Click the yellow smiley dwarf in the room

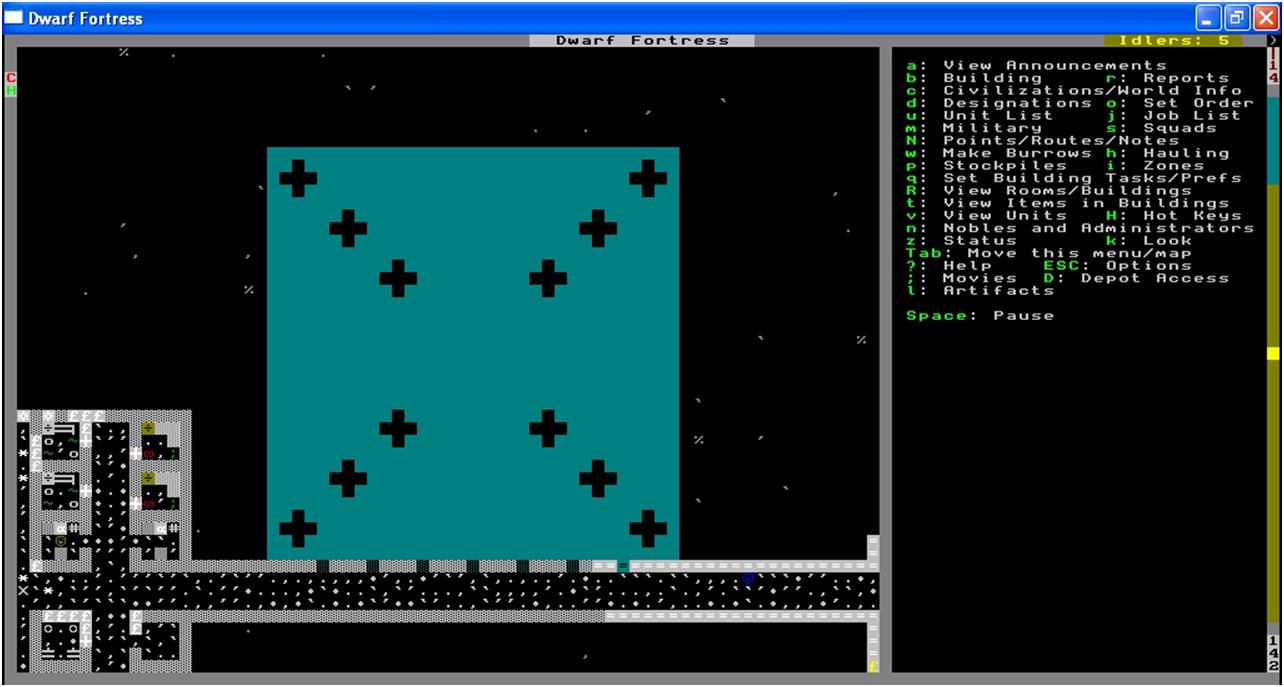(x=61, y=541)
